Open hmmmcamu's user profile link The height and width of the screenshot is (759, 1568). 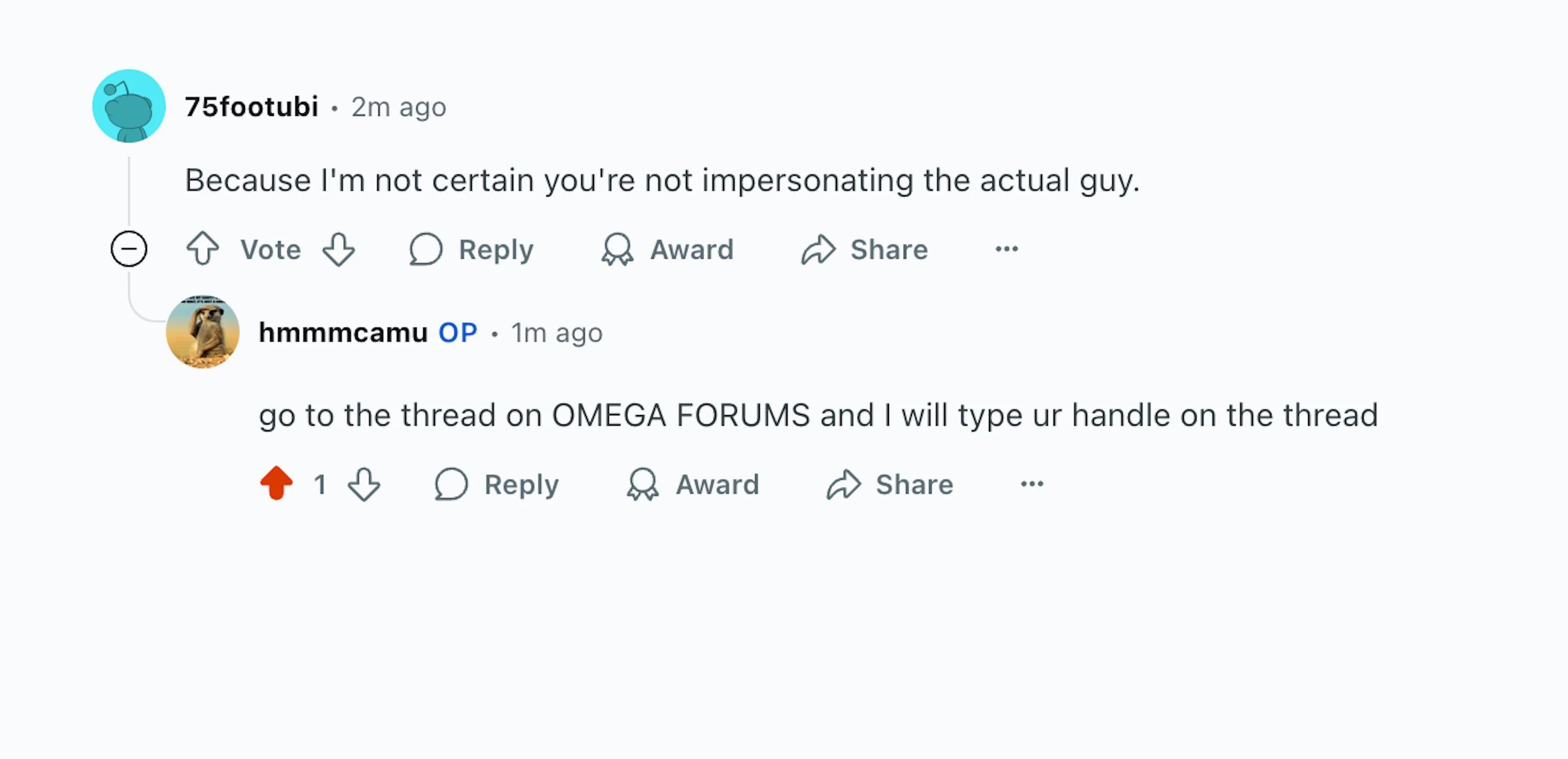click(x=343, y=333)
